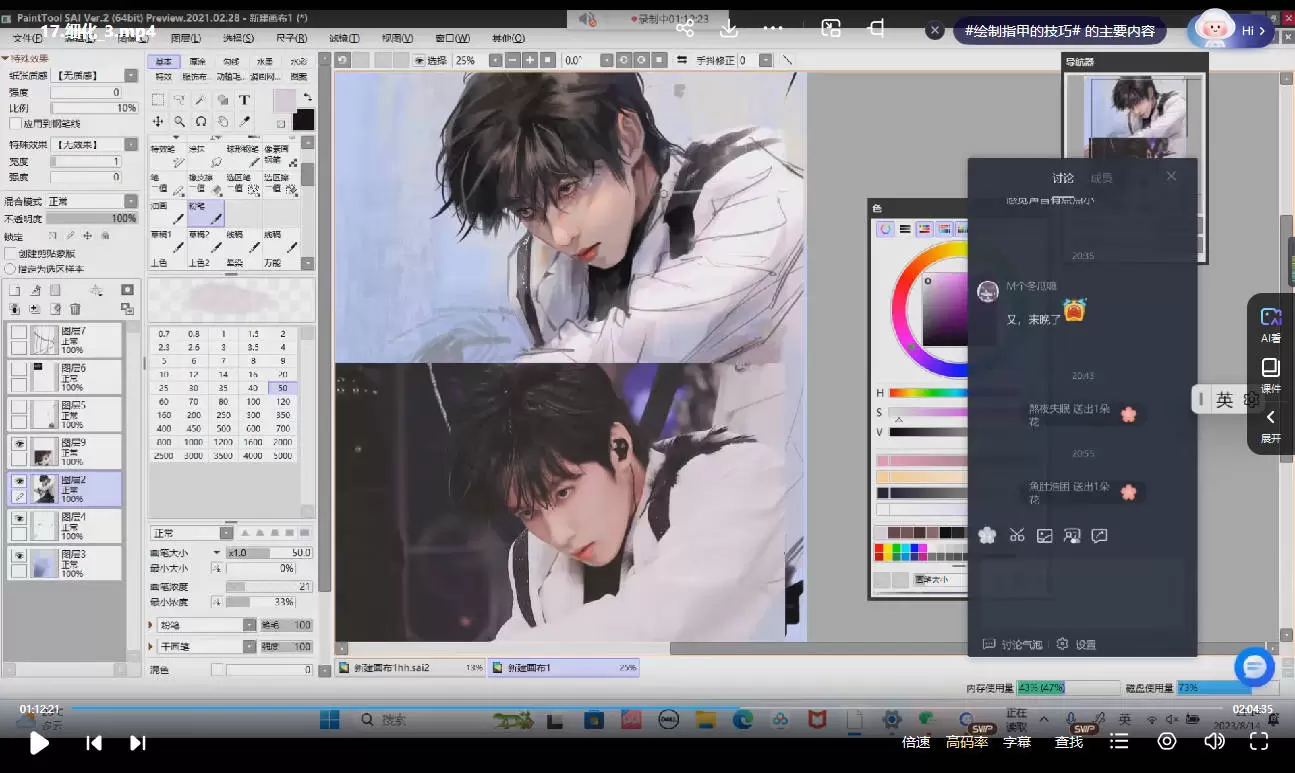The width and height of the screenshot is (1295, 773).
Task: Switch to 基本 brush tab
Action: pyautogui.click(x=164, y=62)
